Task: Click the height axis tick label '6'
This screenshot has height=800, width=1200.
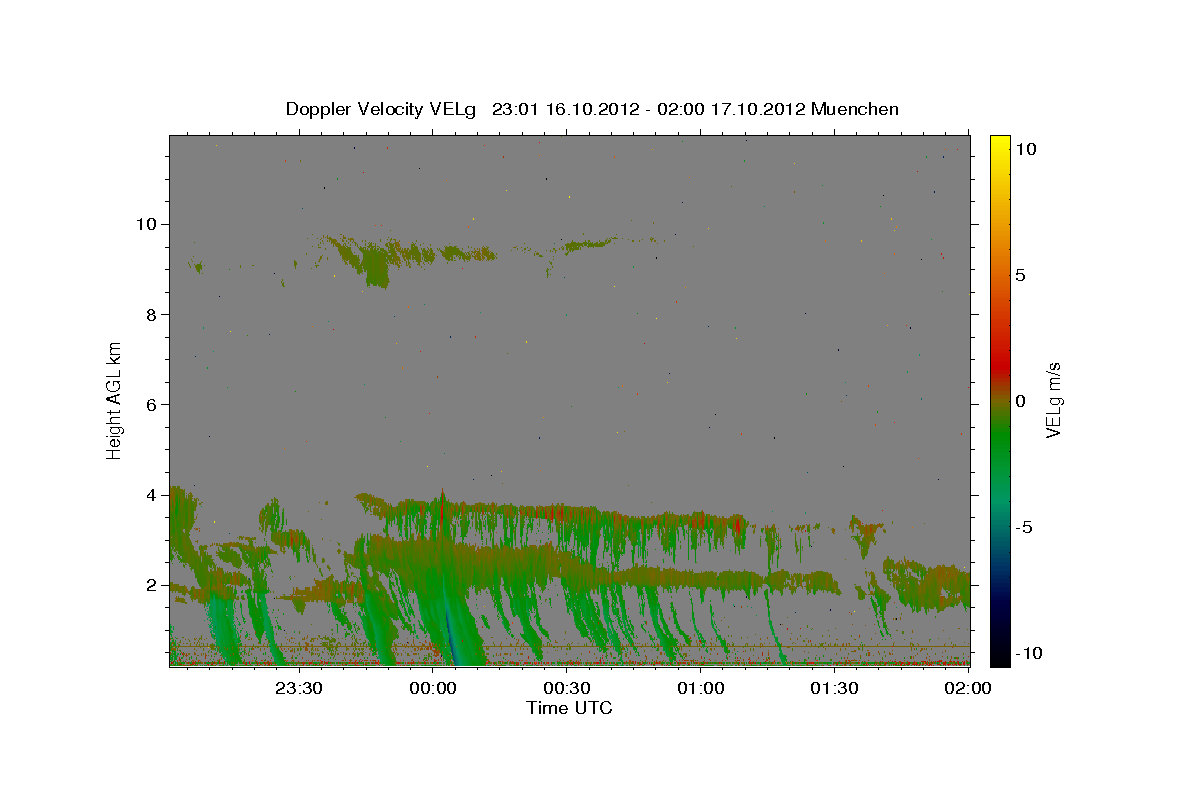Action: pos(152,404)
